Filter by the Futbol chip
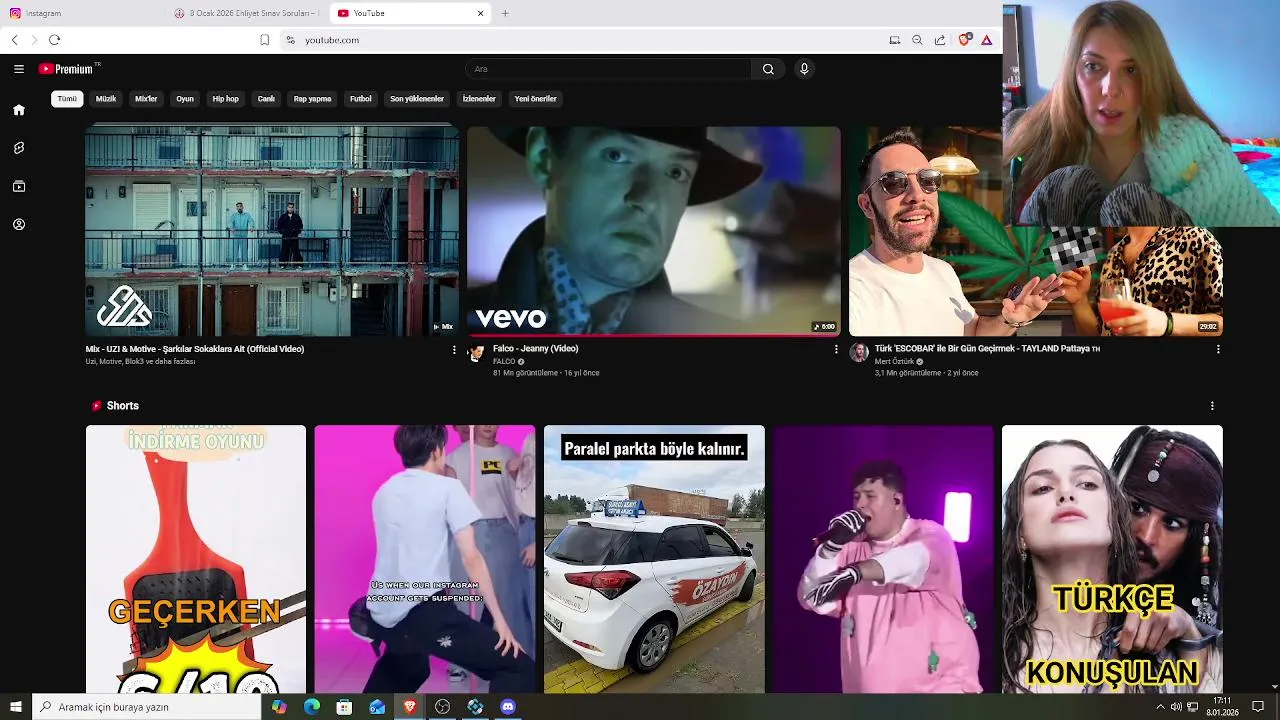Screen dimensions: 1280x720 pyautogui.click(x=361, y=99)
